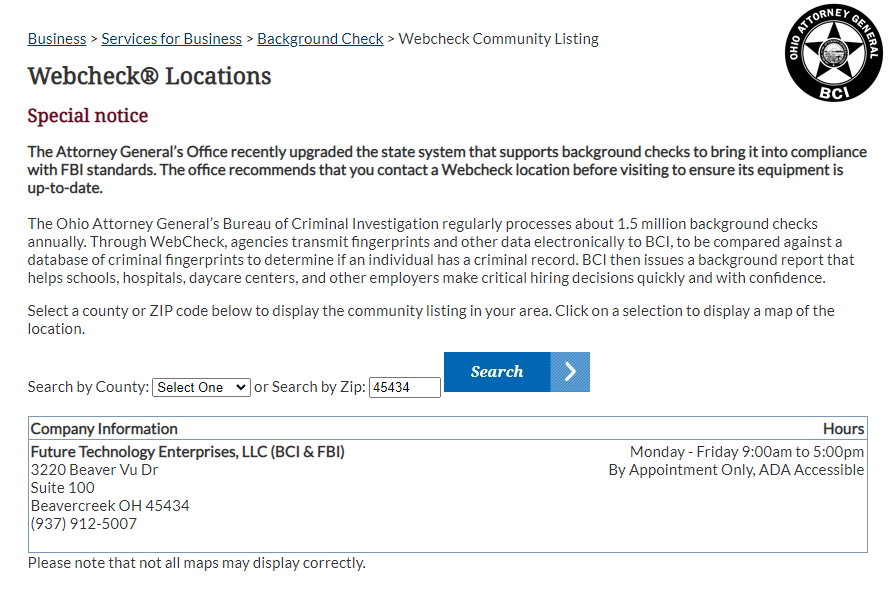Click the 3220 Beaver Vu Dr address

(94, 470)
